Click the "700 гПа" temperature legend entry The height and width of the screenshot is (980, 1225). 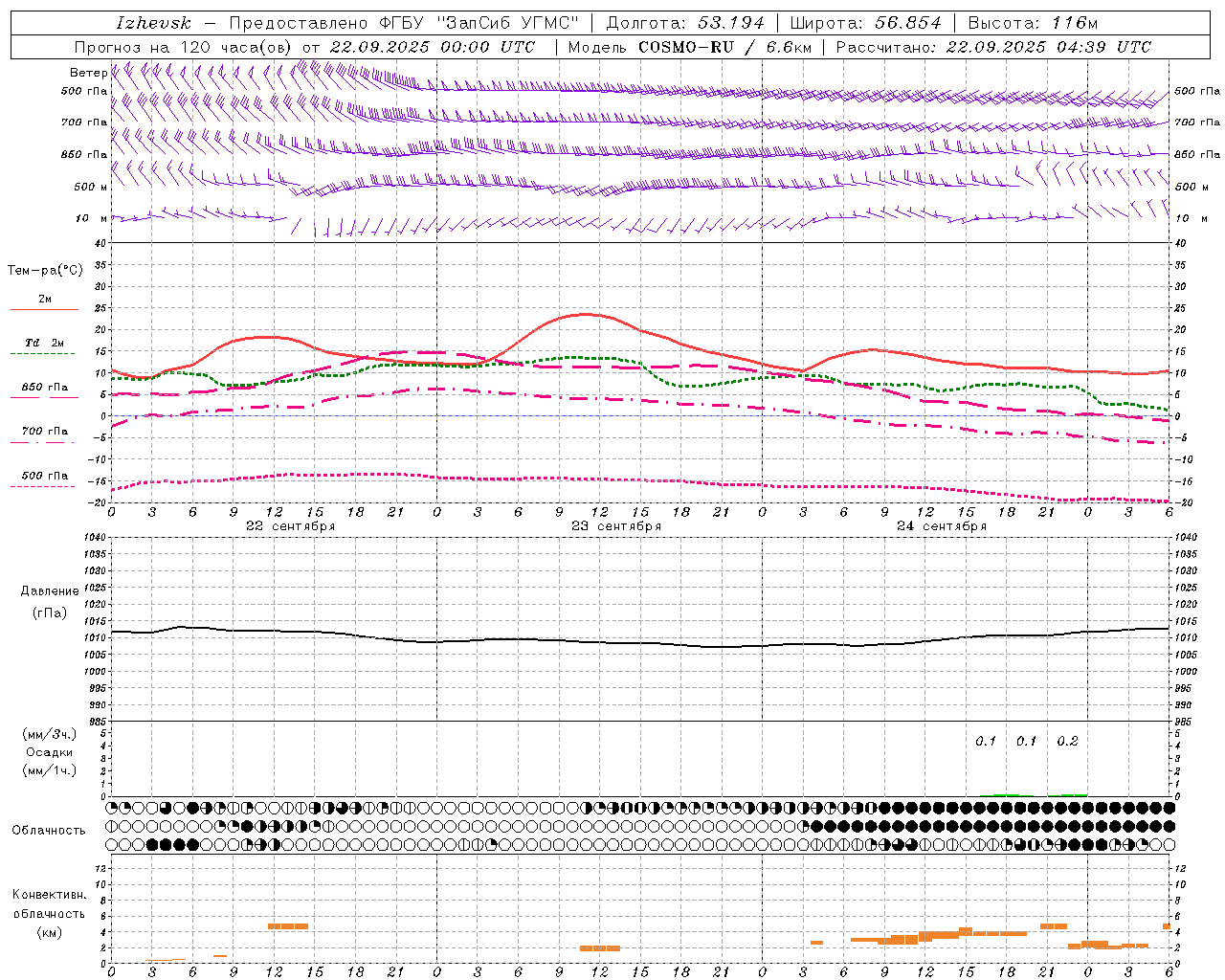[44, 432]
